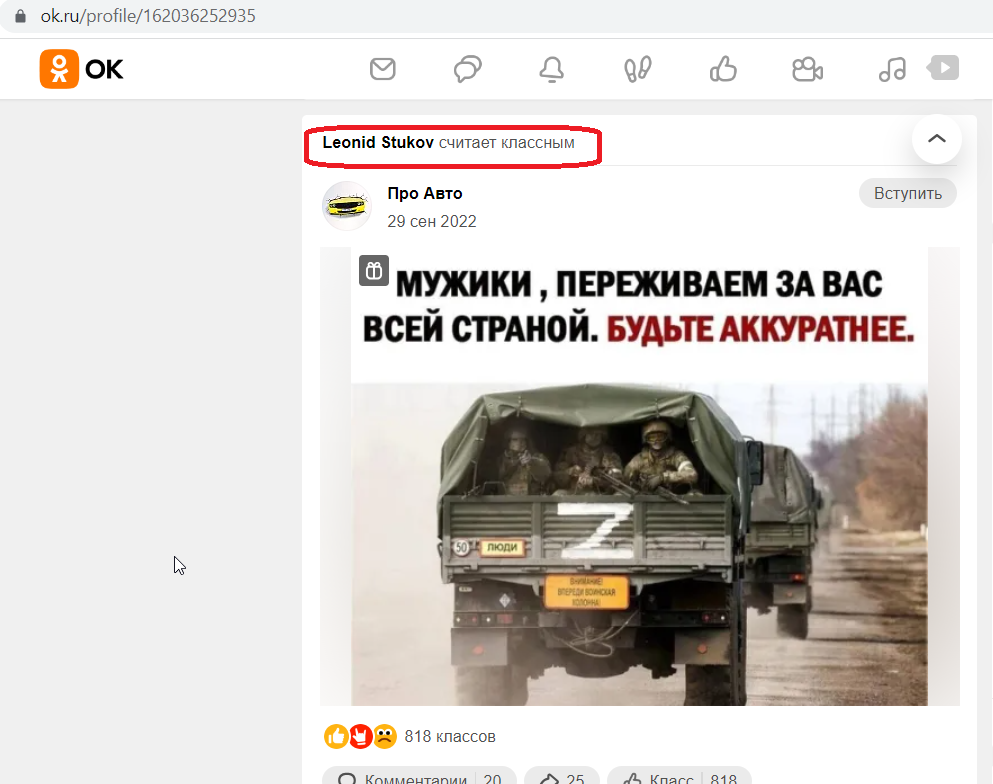This screenshot has height=784, width=993.
Task: Click the gift icon on post image
Action: [x=374, y=270]
